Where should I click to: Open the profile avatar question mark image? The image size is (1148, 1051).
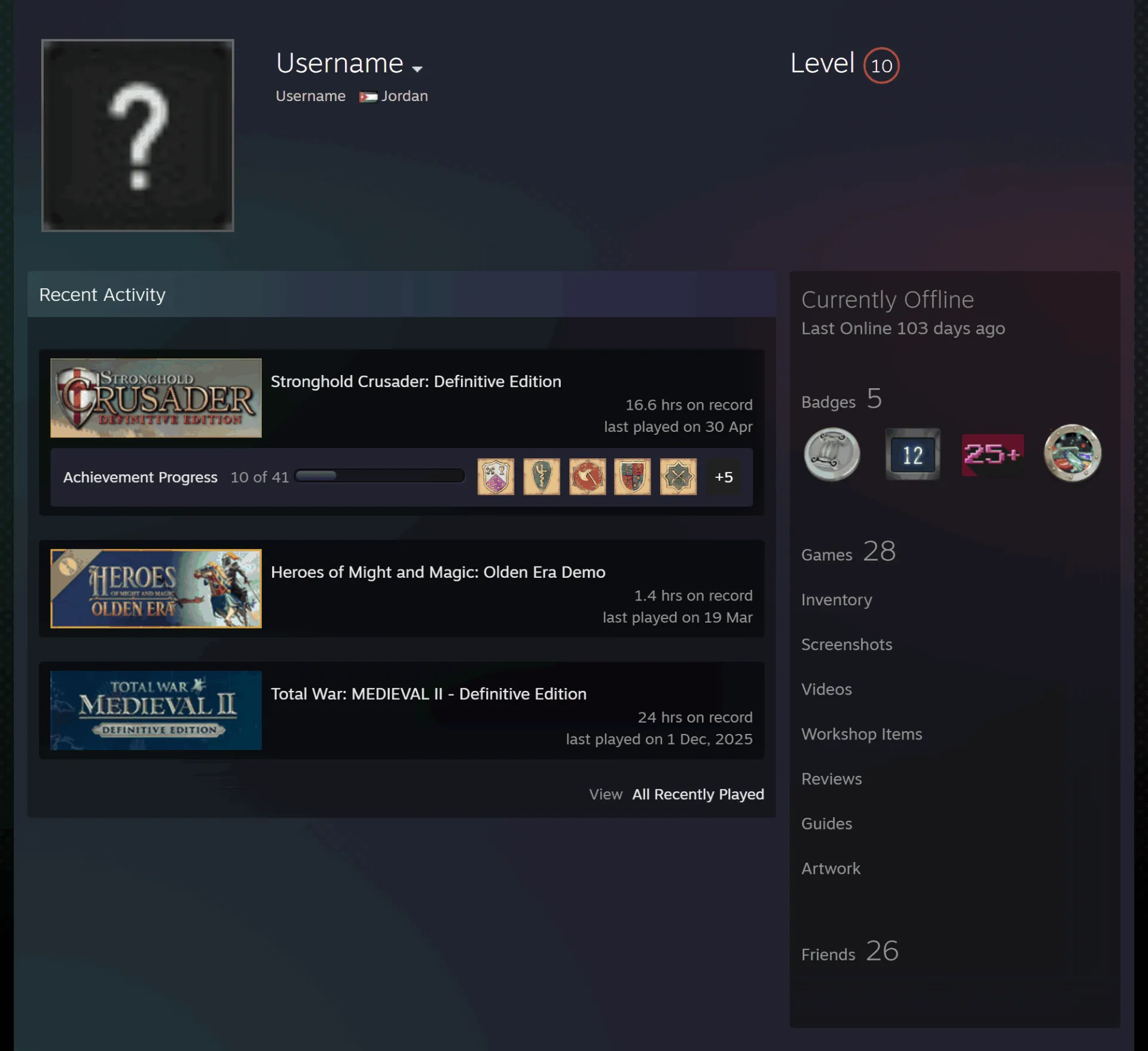pos(138,135)
